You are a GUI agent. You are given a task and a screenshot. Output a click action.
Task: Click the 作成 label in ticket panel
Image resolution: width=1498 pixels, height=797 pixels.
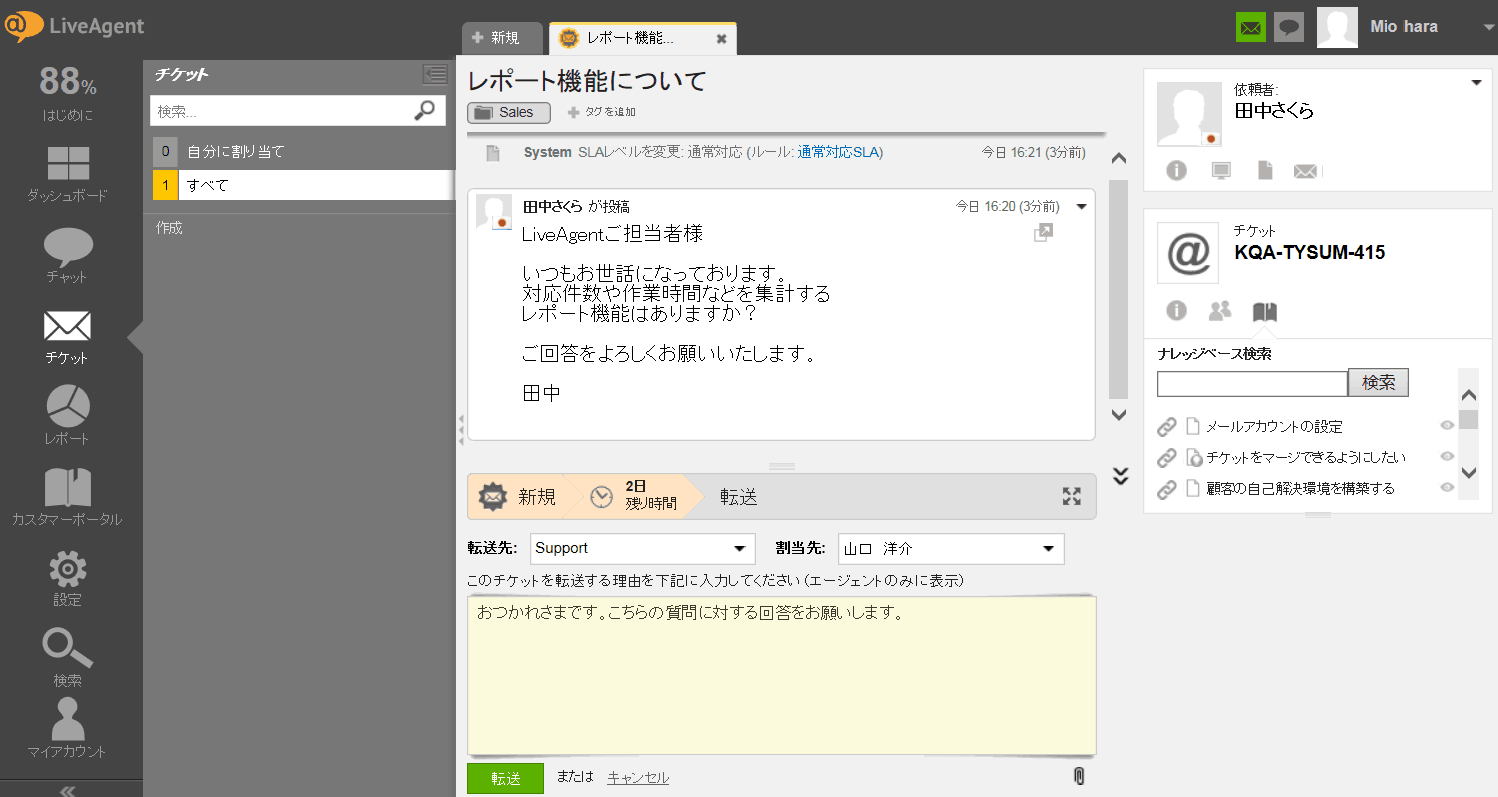click(x=169, y=228)
